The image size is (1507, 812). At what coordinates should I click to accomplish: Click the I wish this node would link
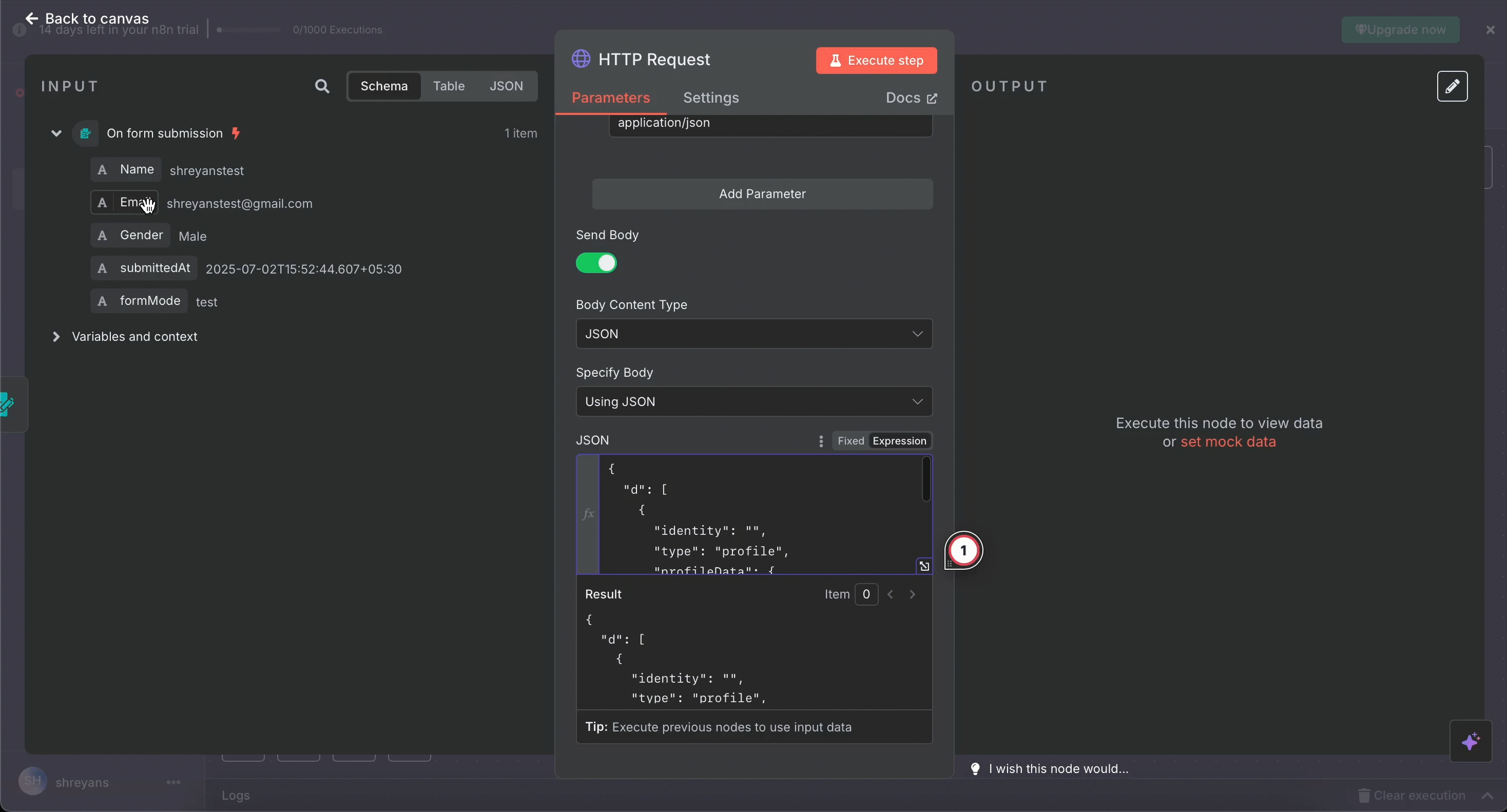click(1049, 769)
